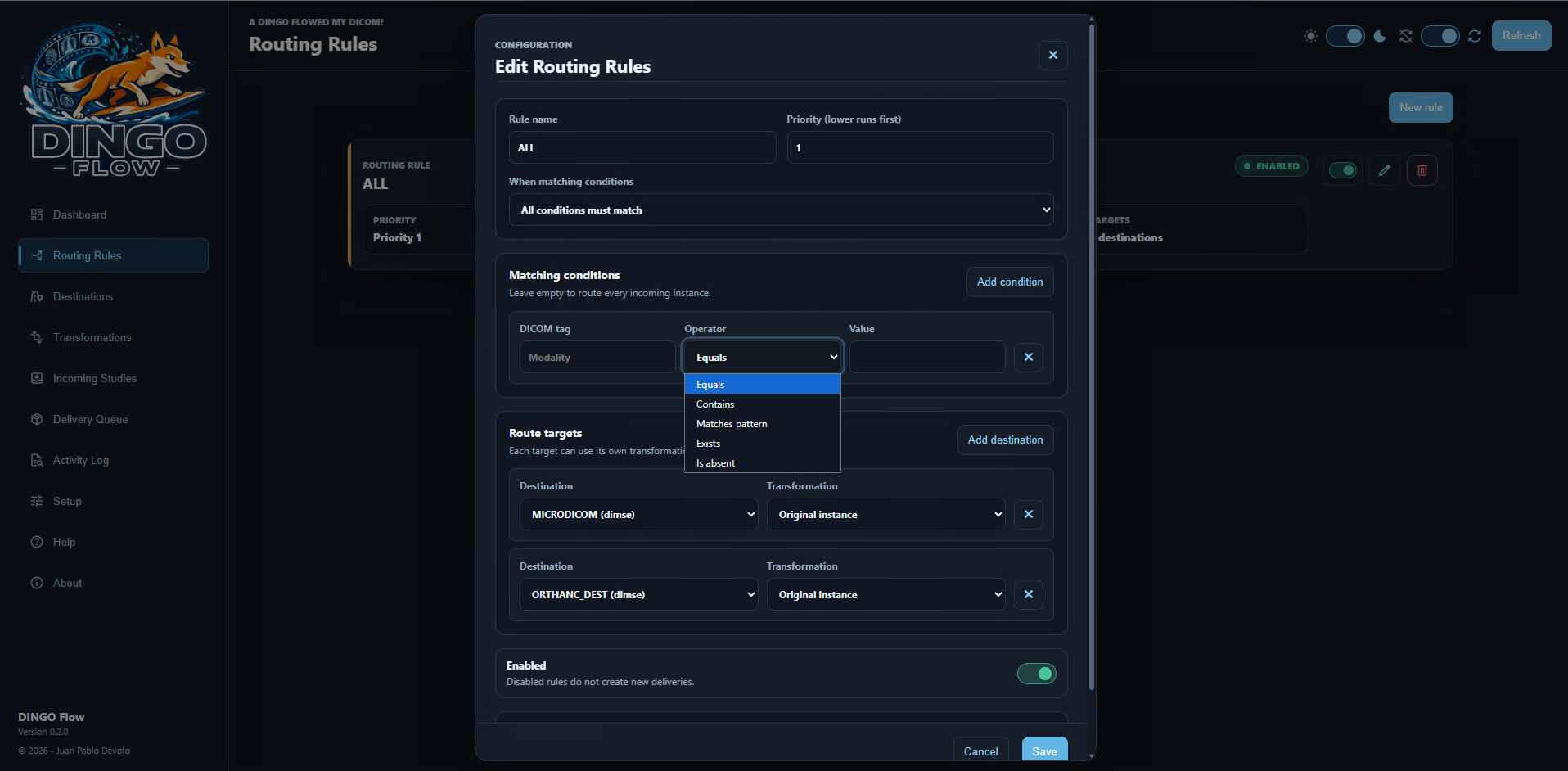
Task: Edit the Priority input field
Action: [920, 147]
